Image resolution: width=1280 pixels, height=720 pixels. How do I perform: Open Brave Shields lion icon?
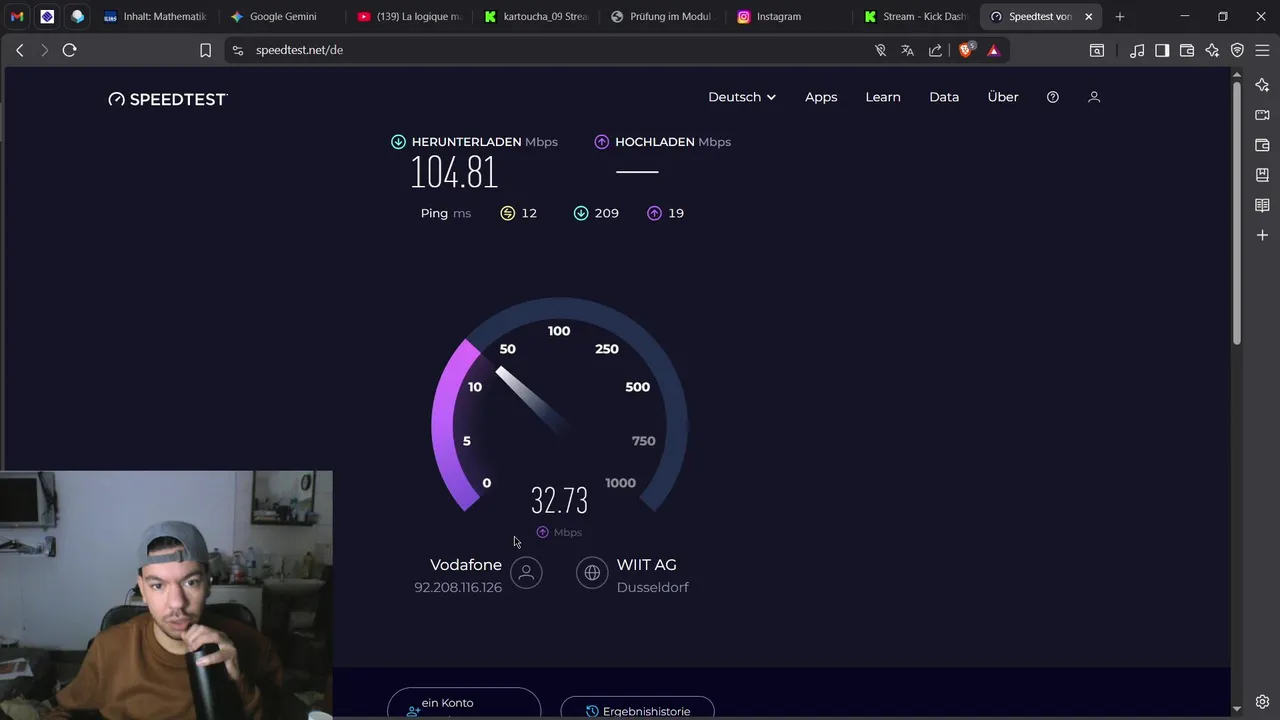point(966,50)
